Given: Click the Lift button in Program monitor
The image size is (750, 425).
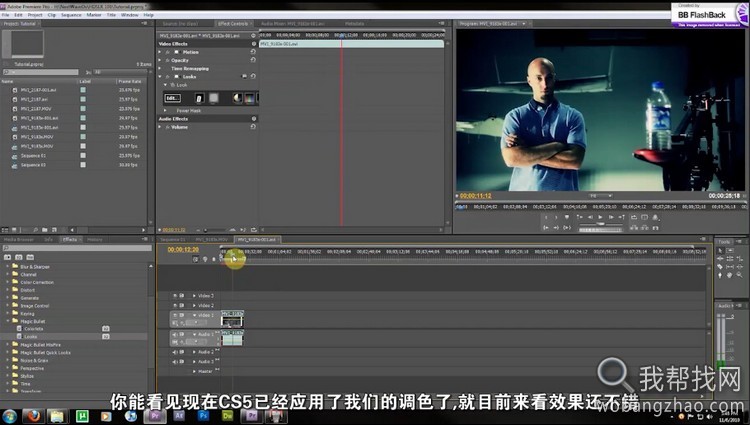Looking at the screenshot, I should coord(633,228).
